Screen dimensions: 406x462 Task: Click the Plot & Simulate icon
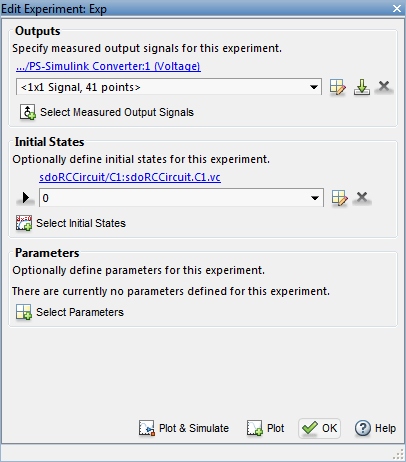pyautogui.click(x=147, y=428)
